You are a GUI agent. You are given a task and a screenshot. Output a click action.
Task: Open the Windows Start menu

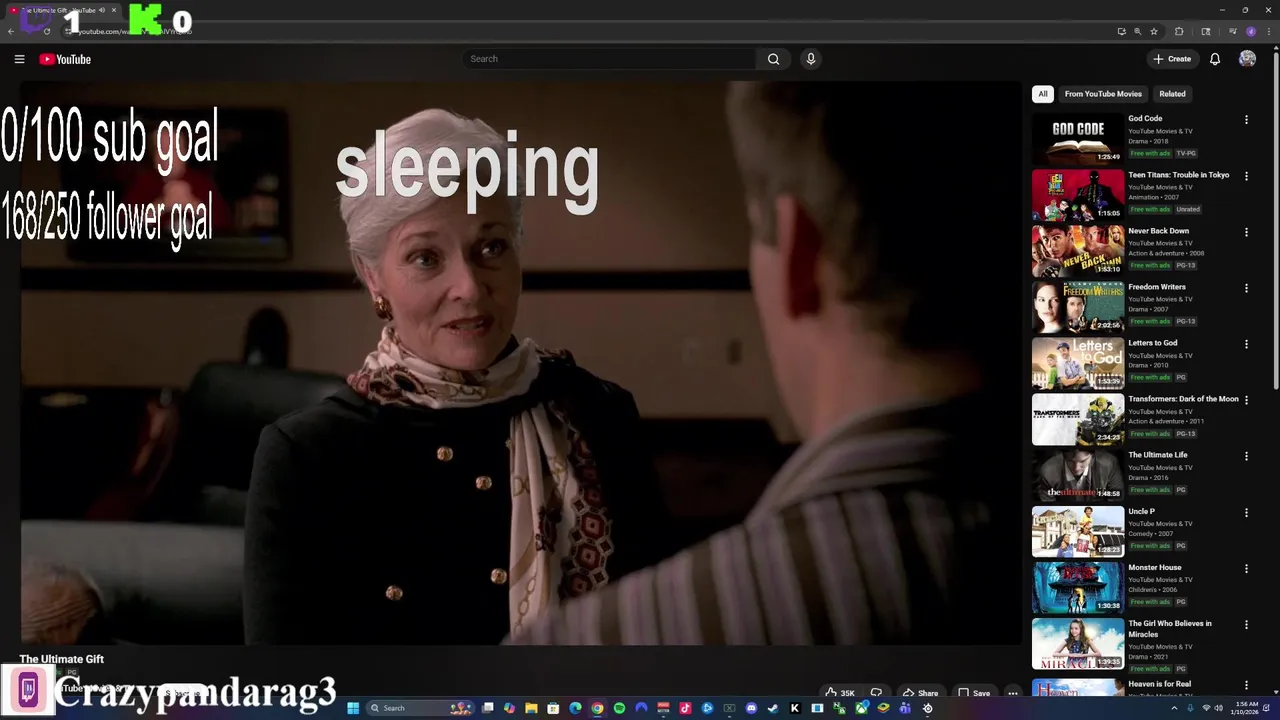pos(353,708)
